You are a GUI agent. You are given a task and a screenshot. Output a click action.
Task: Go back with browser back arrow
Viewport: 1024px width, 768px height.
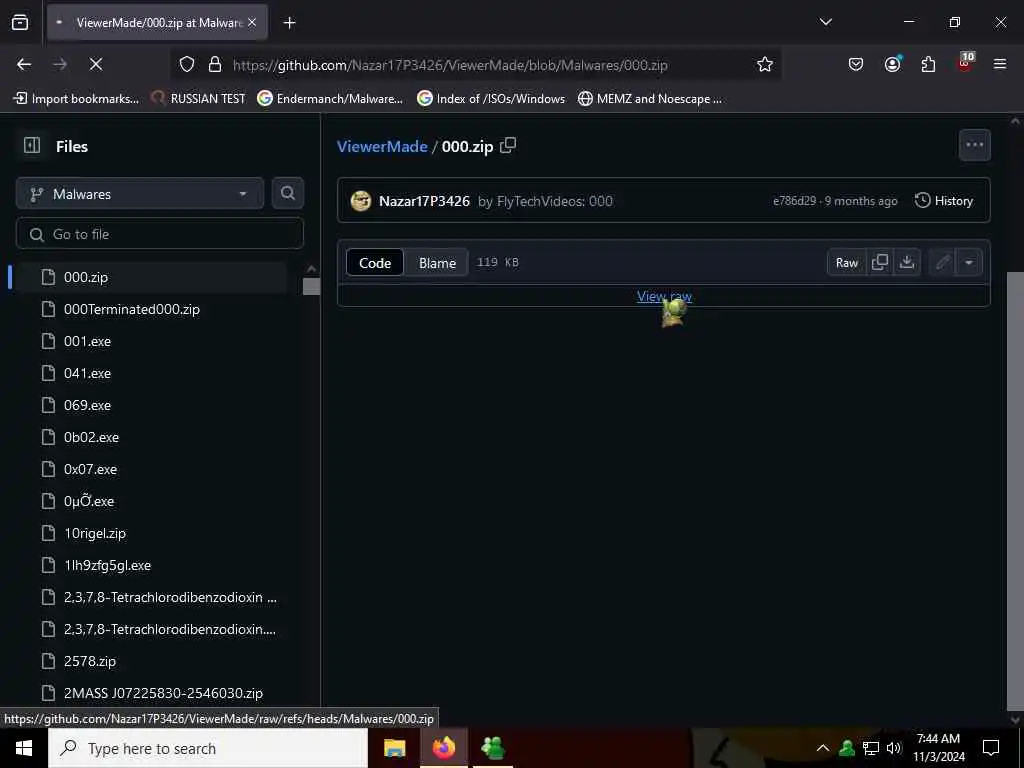click(24, 64)
